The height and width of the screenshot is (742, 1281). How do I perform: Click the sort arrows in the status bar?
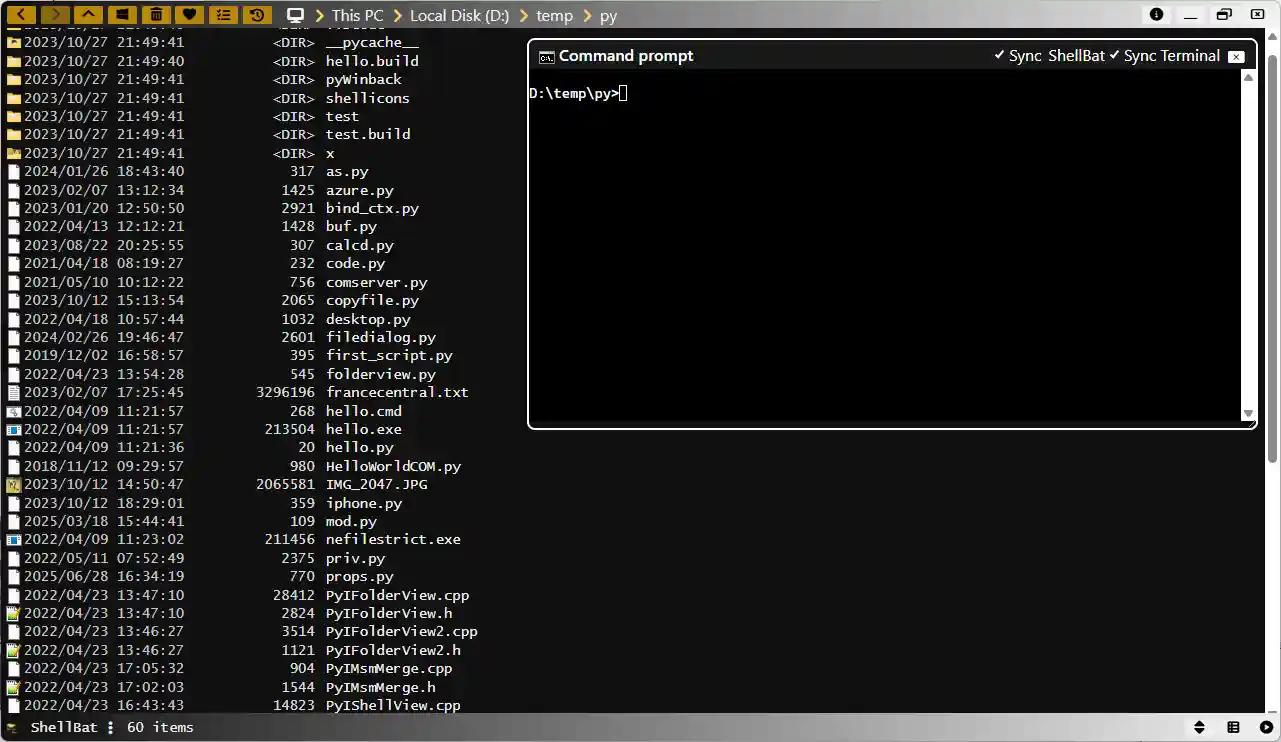click(x=1198, y=727)
